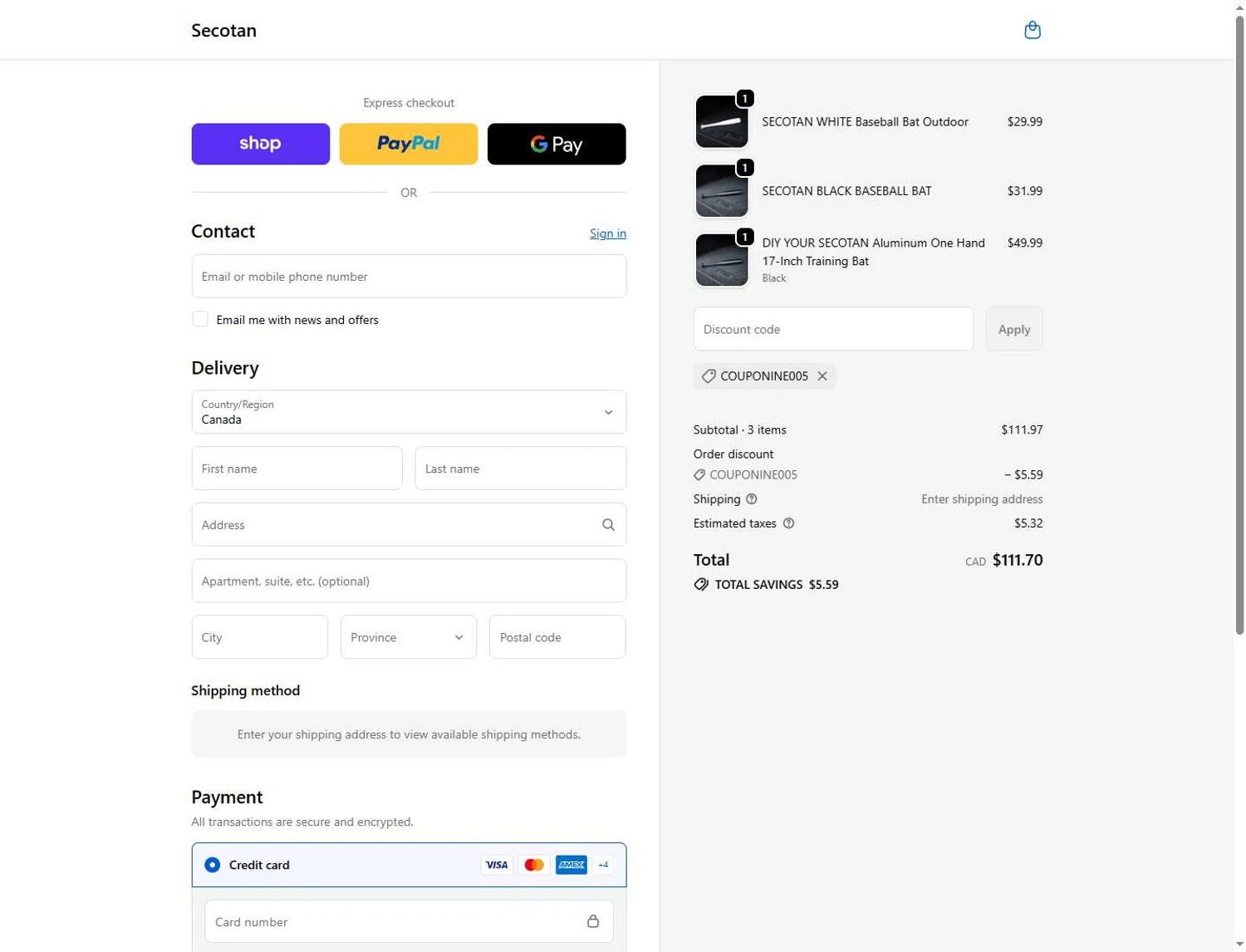Click the $111.97 subtotal value
Image resolution: width=1246 pixels, height=952 pixels.
coord(1022,430)
